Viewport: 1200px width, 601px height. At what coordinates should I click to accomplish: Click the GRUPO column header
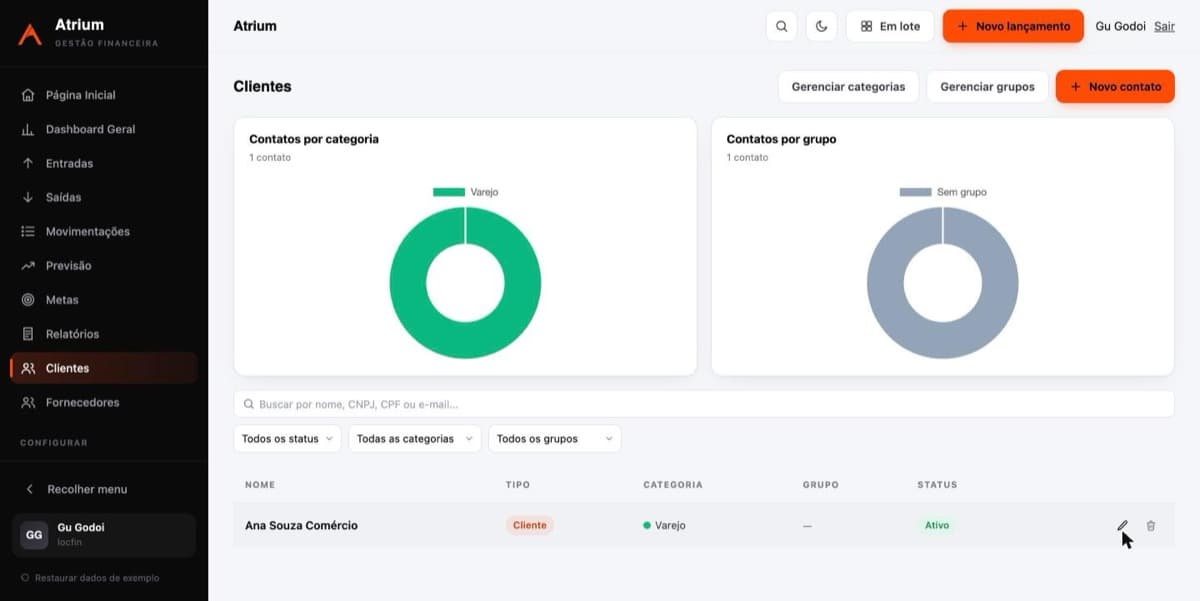pyautogui.click(x=821, y=485)
